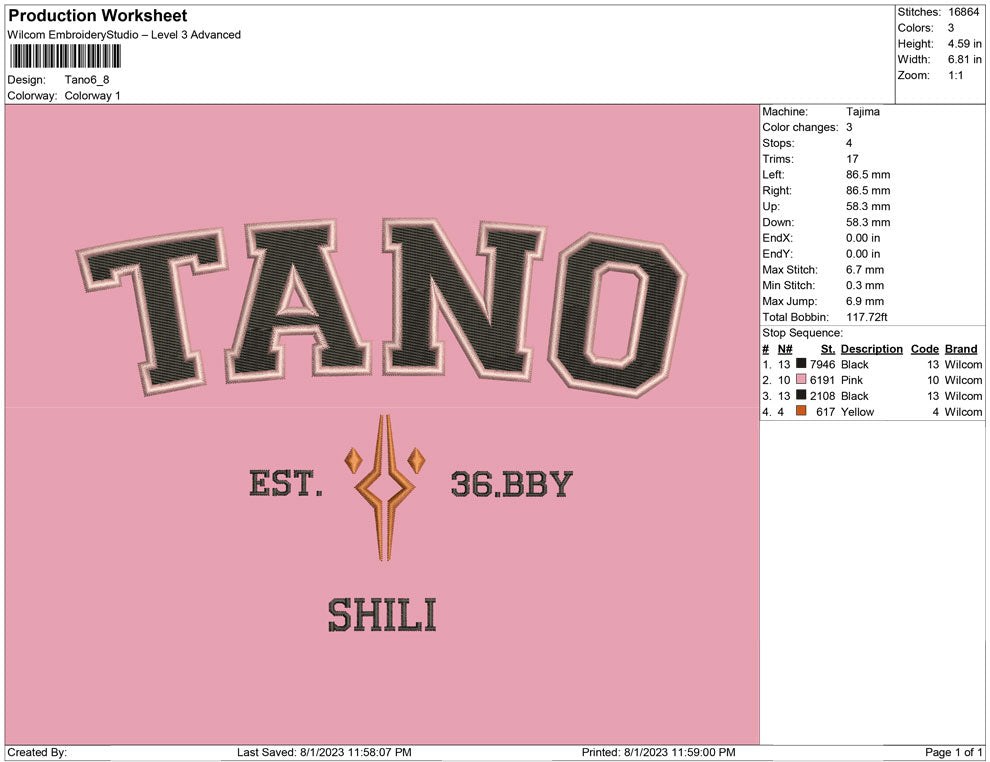Click the machine value 'Tajima'
990x762 pixels.
[862, 111]
